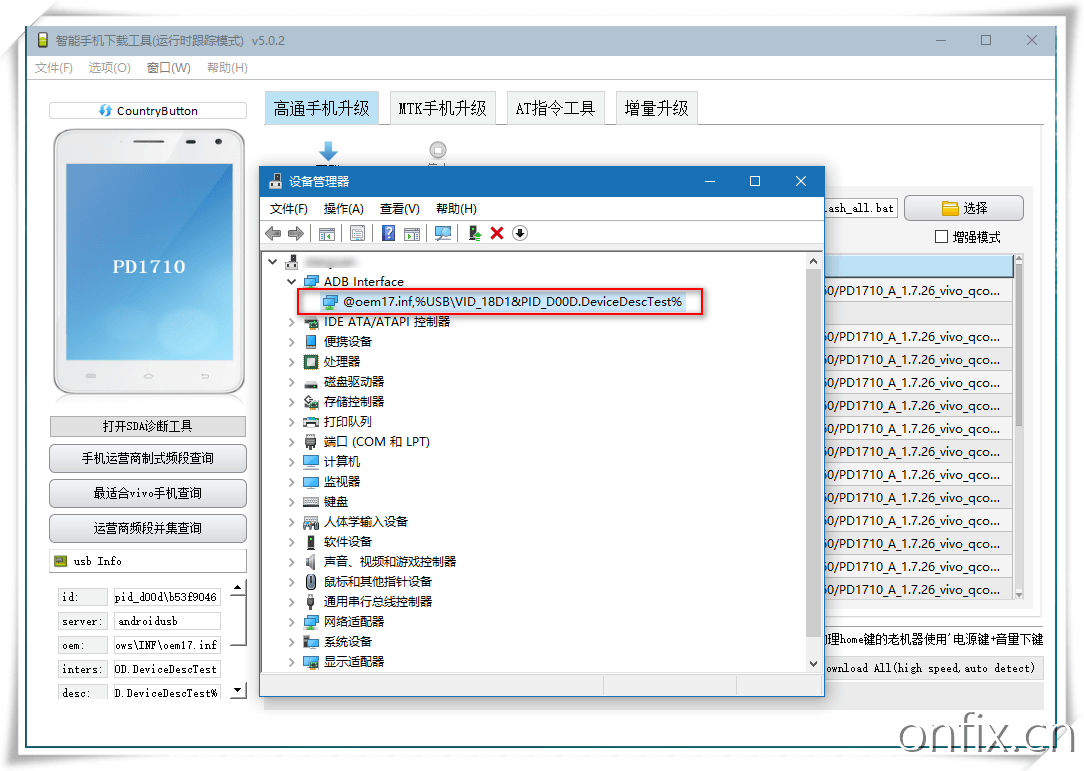Click the blue download arrow icon
Viewport: 1084px width, 771px height.
coord(327,152)
